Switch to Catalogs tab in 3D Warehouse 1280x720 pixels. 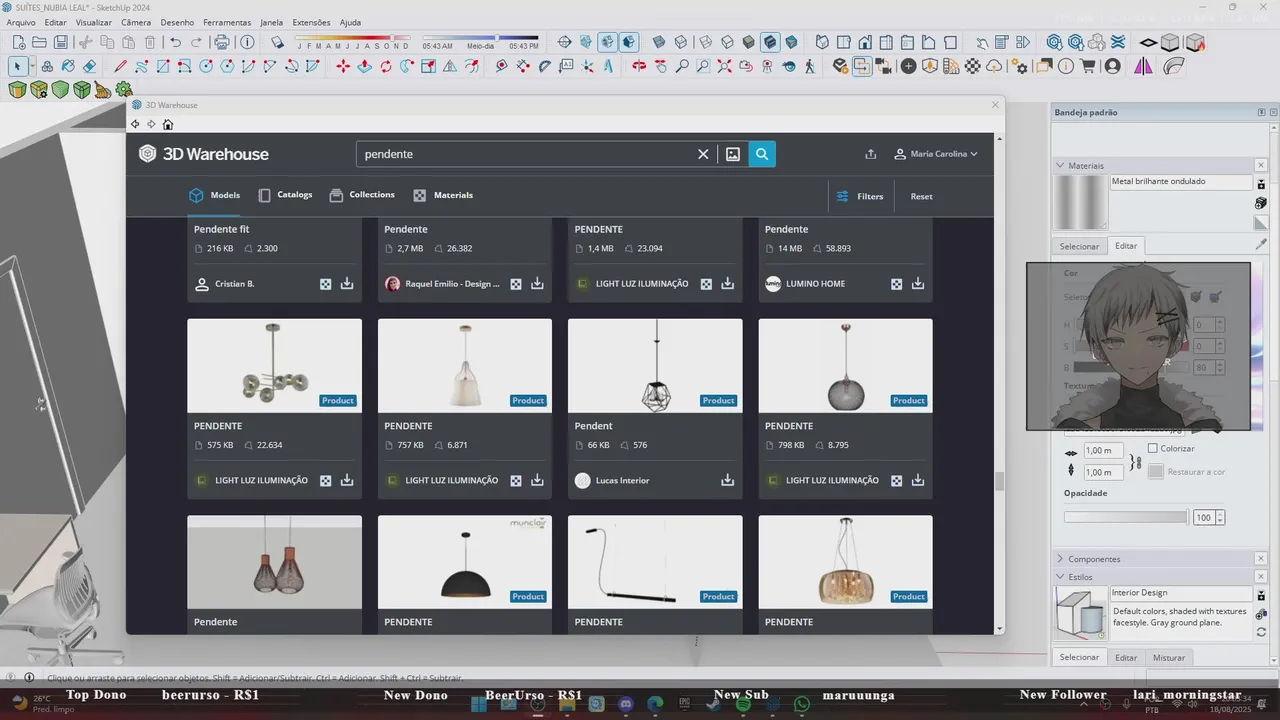[285, 195]
